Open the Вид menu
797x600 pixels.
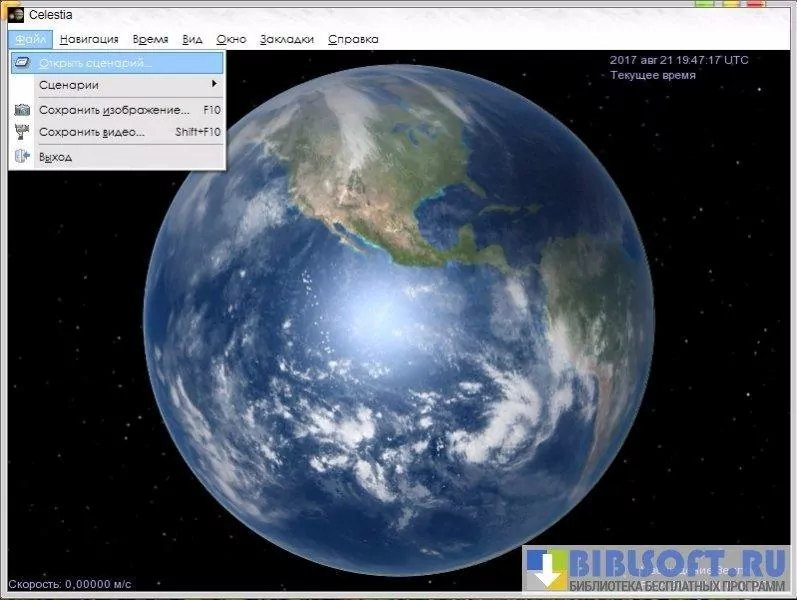click(193, 39)
